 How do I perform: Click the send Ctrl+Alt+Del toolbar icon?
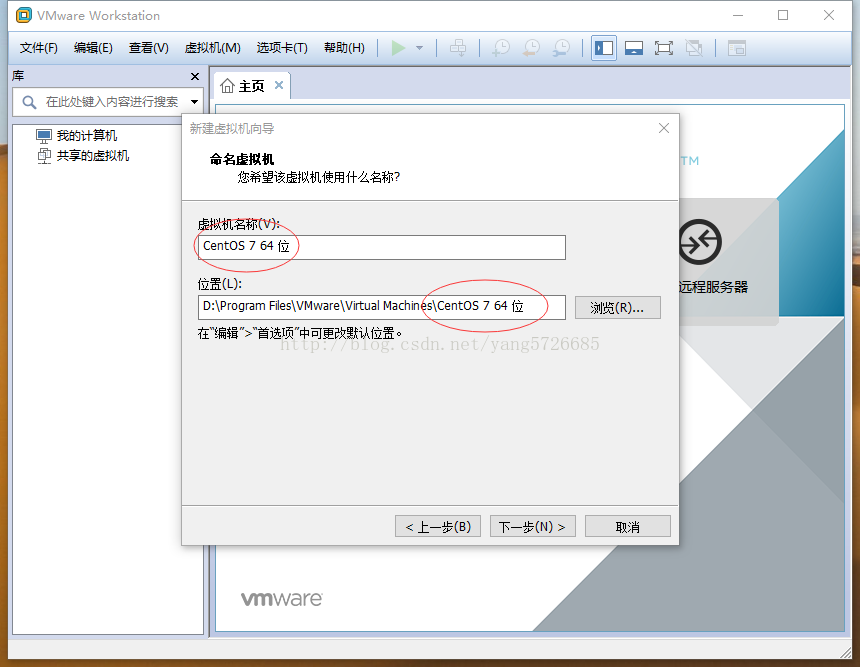[458, 48]
